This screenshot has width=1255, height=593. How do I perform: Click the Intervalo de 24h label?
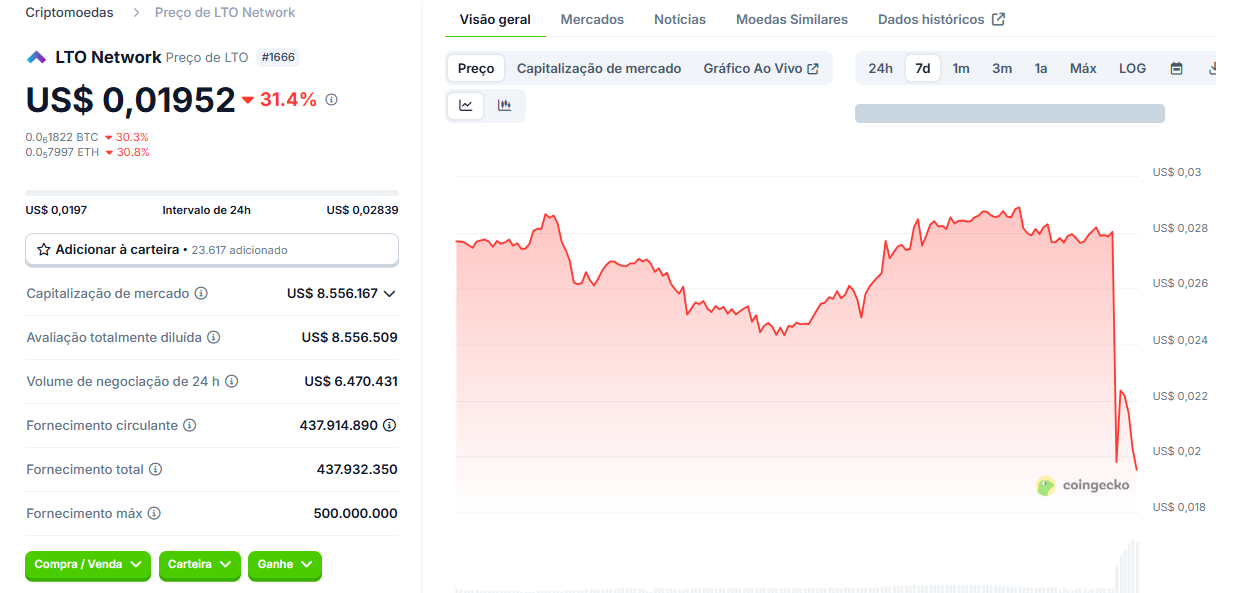(206, 210)
